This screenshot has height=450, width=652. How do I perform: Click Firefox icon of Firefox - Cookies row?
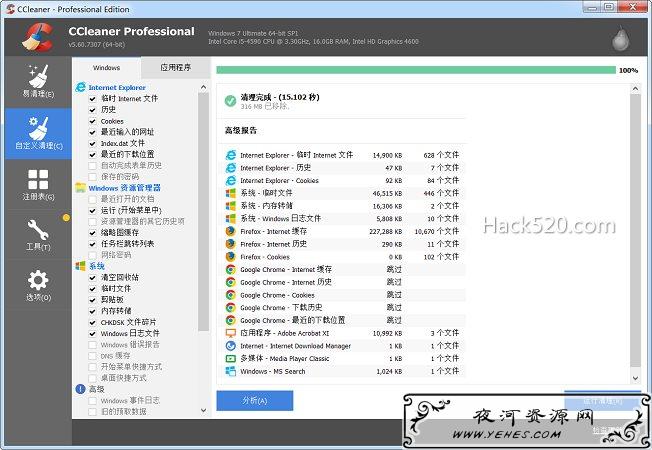coord(230,257)
